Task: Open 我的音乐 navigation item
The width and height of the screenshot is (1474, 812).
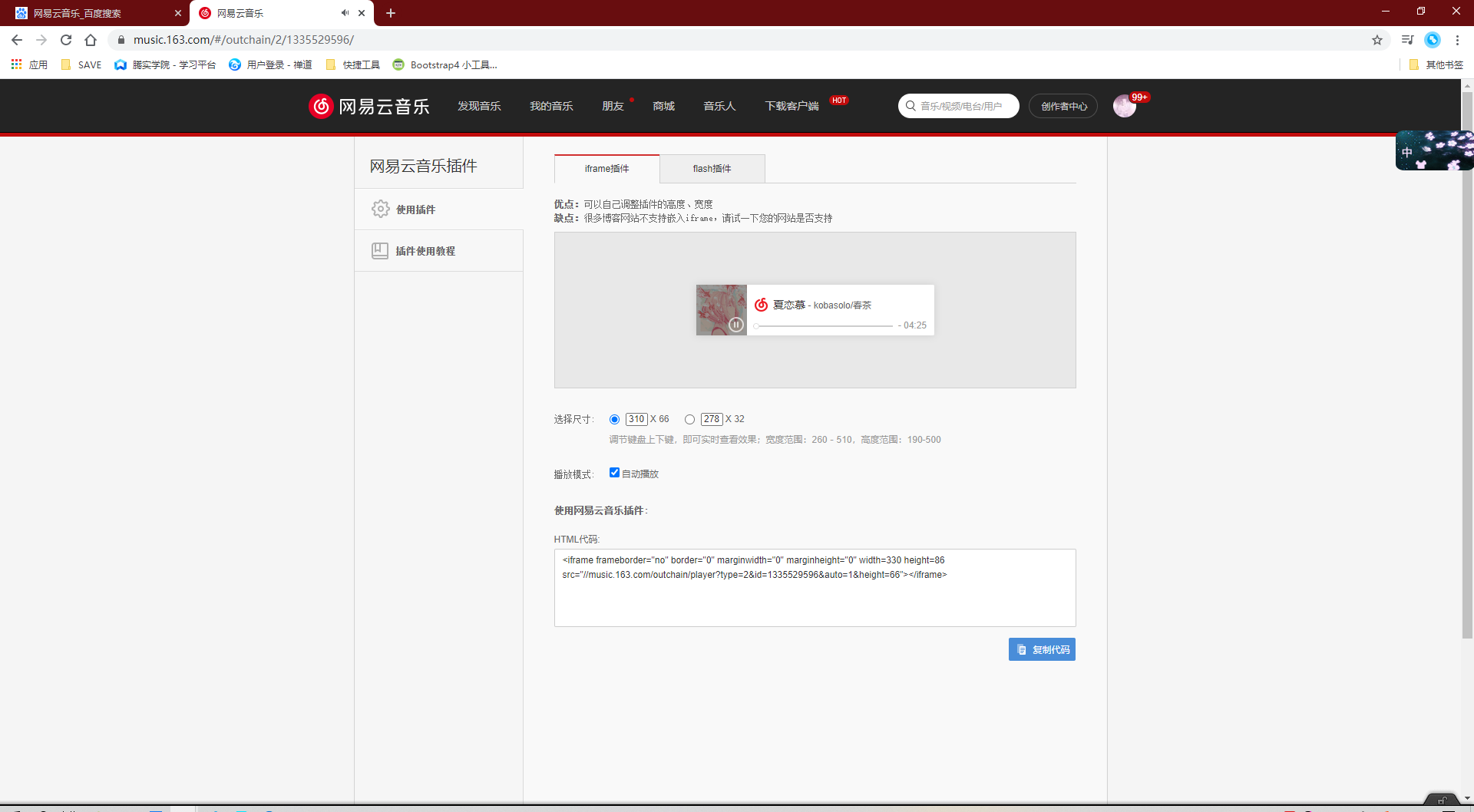Action: 551,106
